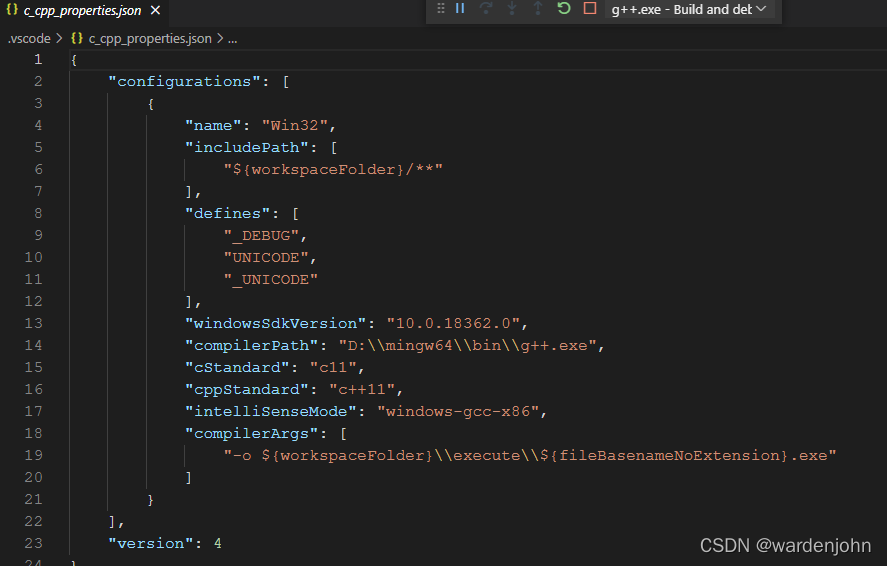Pause the debug session

coord(460,8)
